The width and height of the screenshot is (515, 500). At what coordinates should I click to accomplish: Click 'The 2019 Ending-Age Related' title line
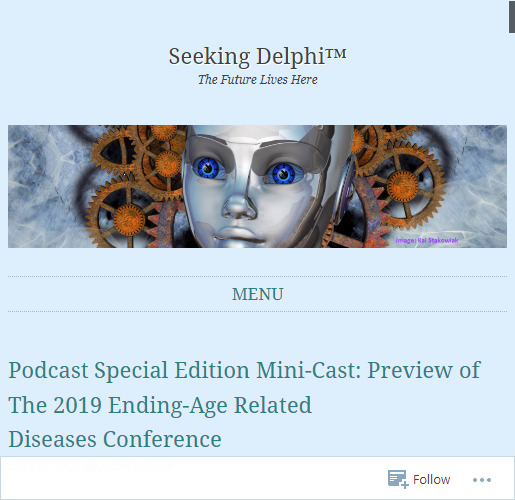pos(160,405)
